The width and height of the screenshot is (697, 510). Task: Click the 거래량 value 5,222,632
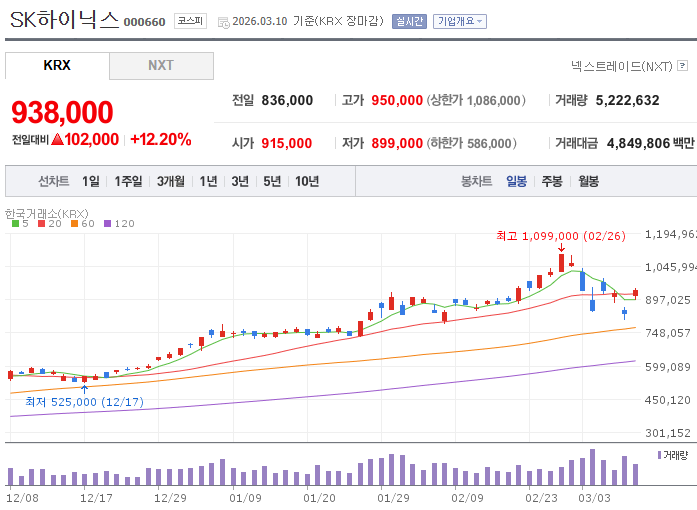click(x=627, y=100)
